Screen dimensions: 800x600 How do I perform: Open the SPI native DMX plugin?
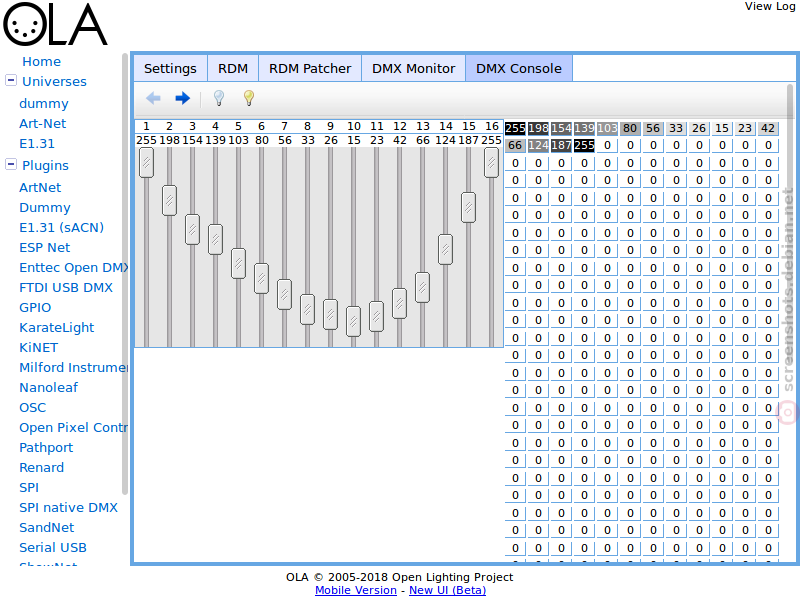(x=68, y=508)
